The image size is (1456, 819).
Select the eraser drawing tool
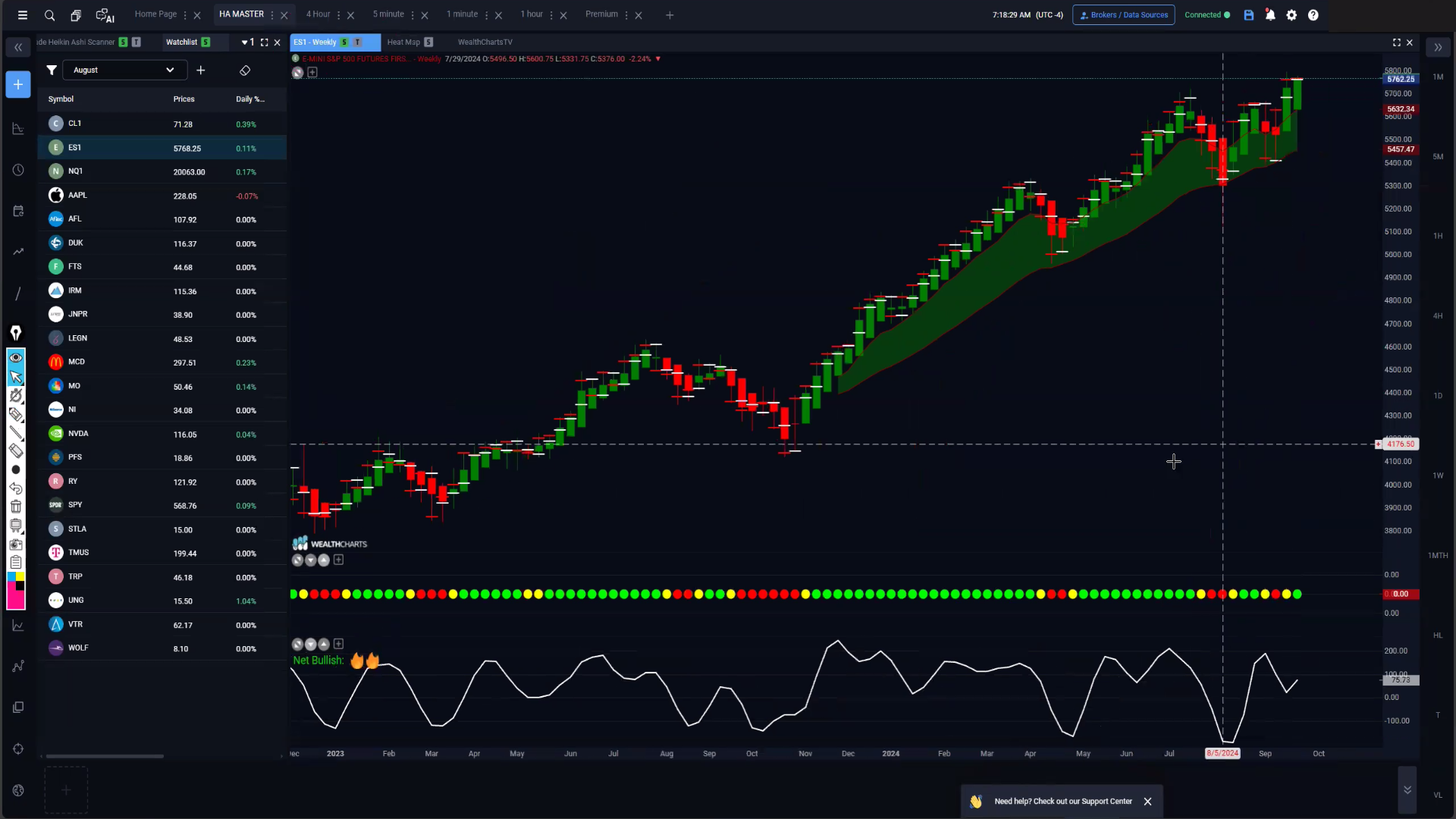pos(16,450)
